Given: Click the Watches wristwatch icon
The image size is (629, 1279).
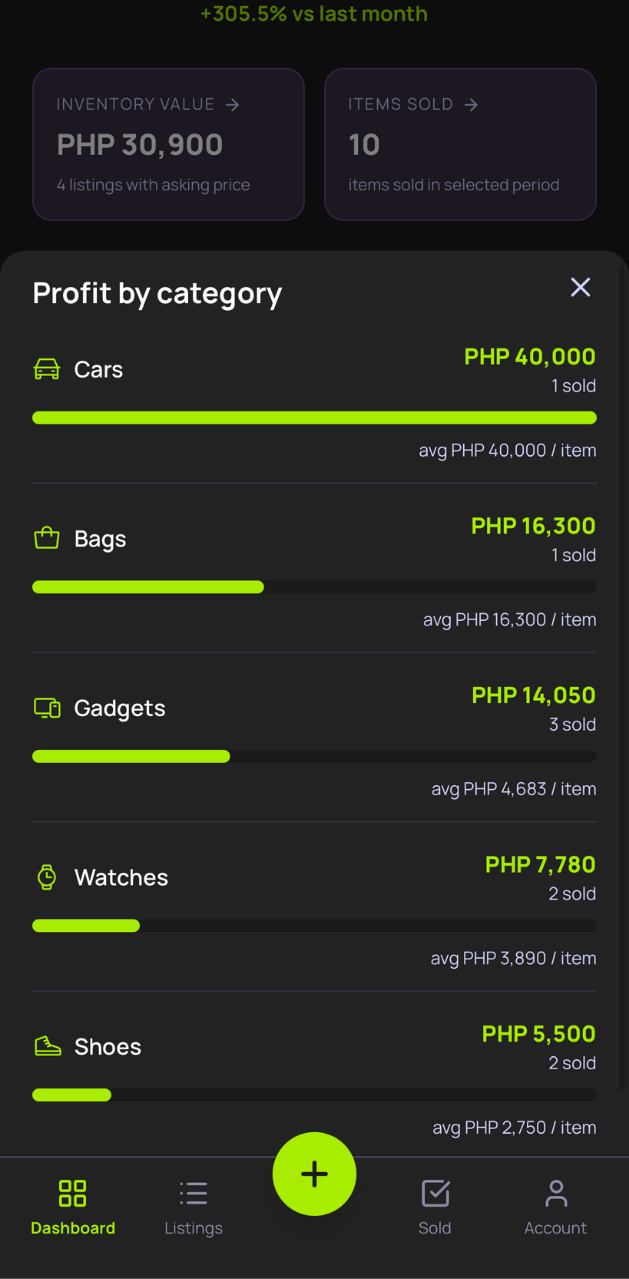Looking at the screenshot, I should tap(46, 877).
